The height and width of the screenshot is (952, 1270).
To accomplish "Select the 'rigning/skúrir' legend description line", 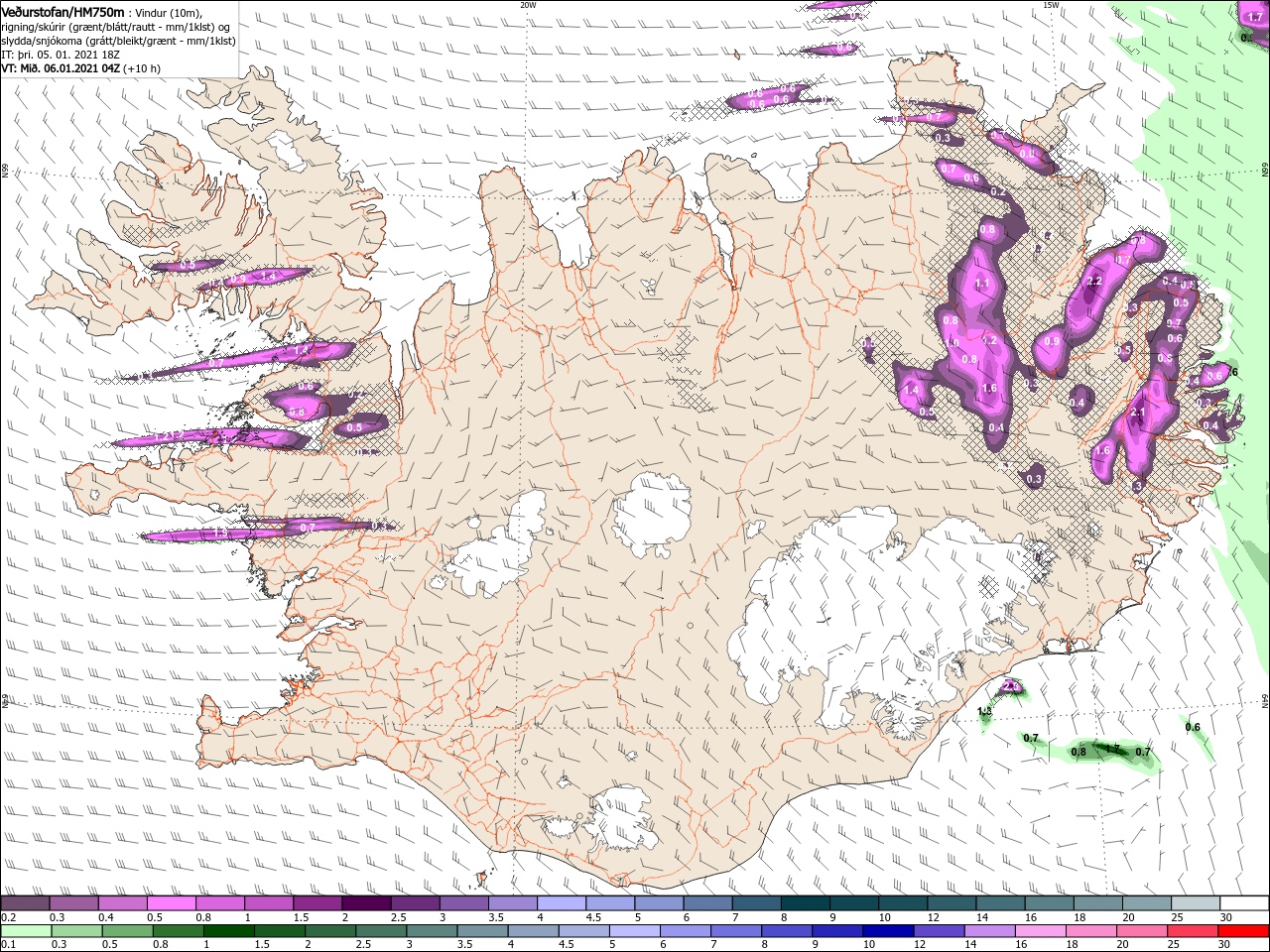I will (x=116, y=27).
